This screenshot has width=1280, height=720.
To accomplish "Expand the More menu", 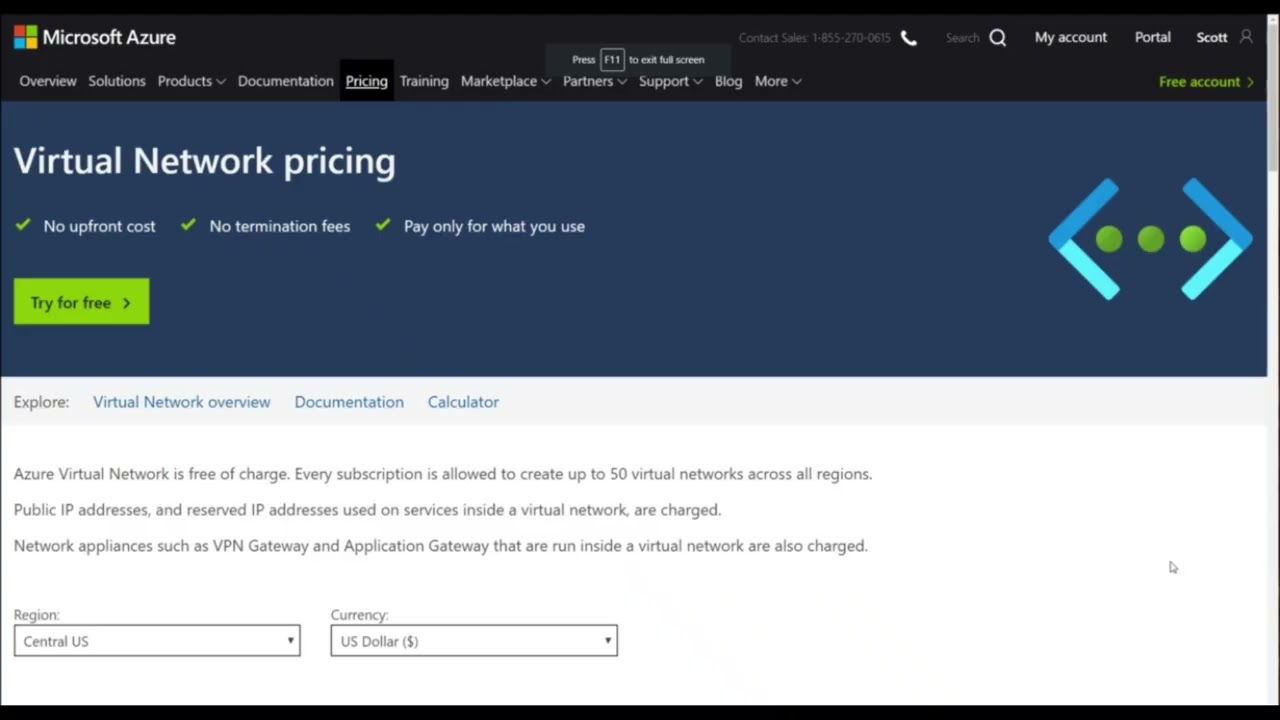I will tap(778, 81).
